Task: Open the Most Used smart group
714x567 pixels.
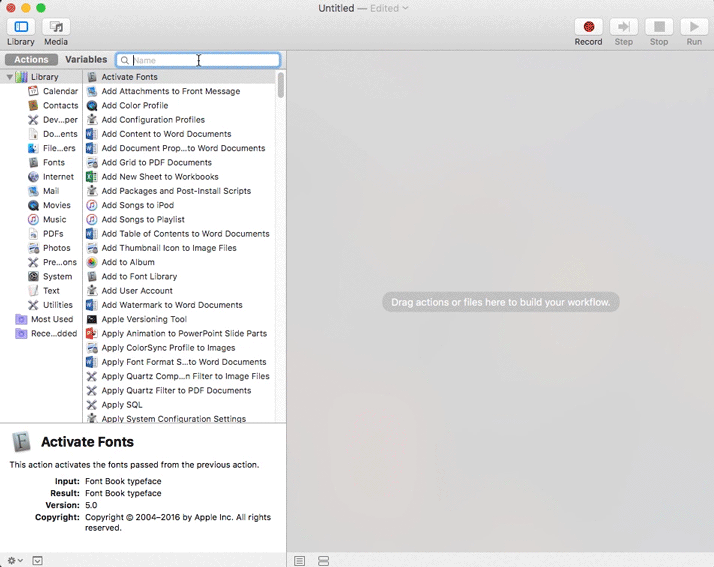Action: pyautogui.click(x=45, y=319)
